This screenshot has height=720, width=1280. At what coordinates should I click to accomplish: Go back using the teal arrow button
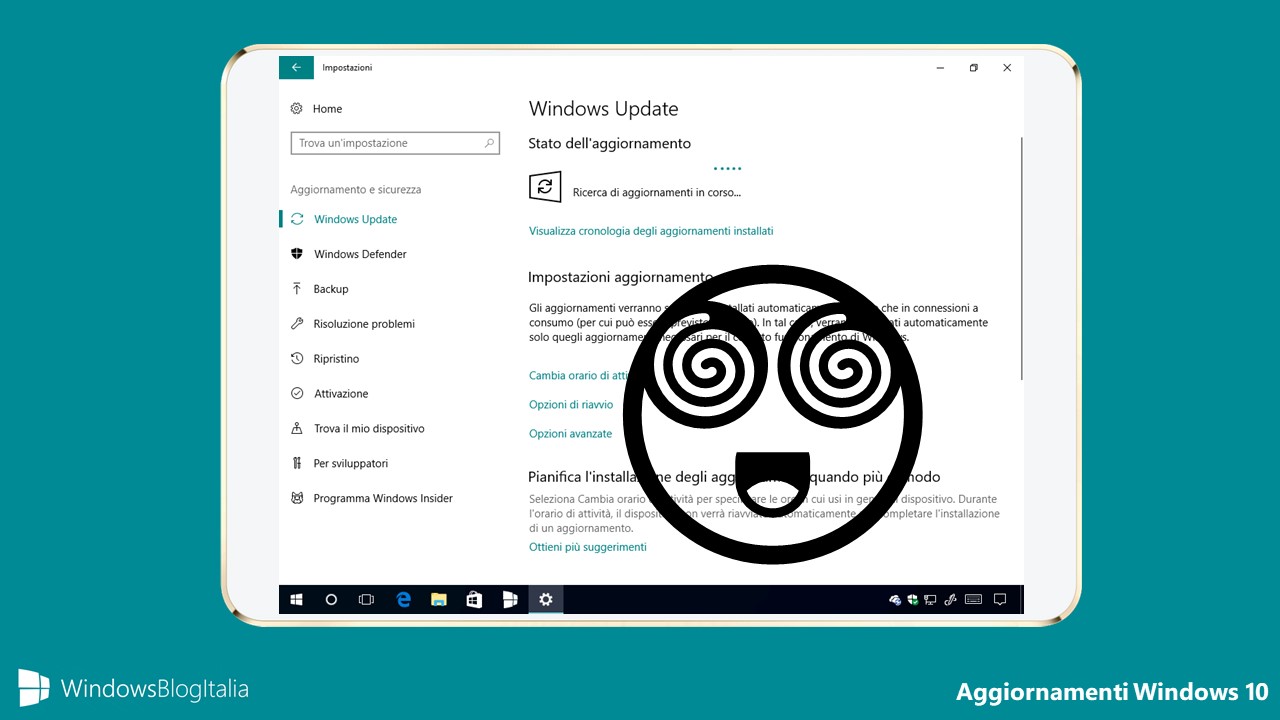[x=296, y=68]
